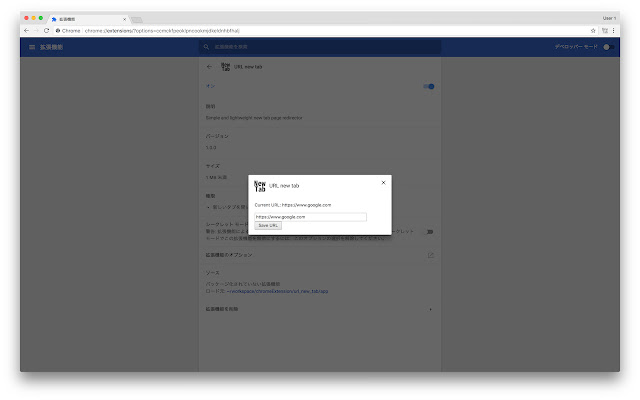Click the extensions search field
640x400 pixels.
pos(320,47)
